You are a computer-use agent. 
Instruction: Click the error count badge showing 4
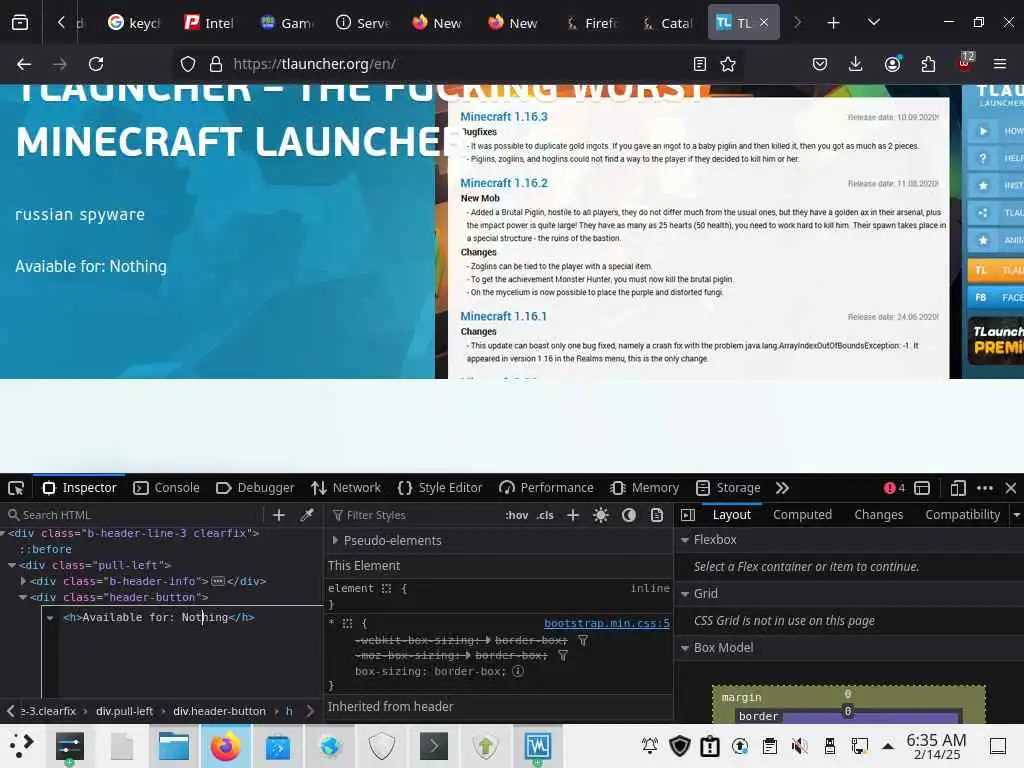(x=894, y=488)
